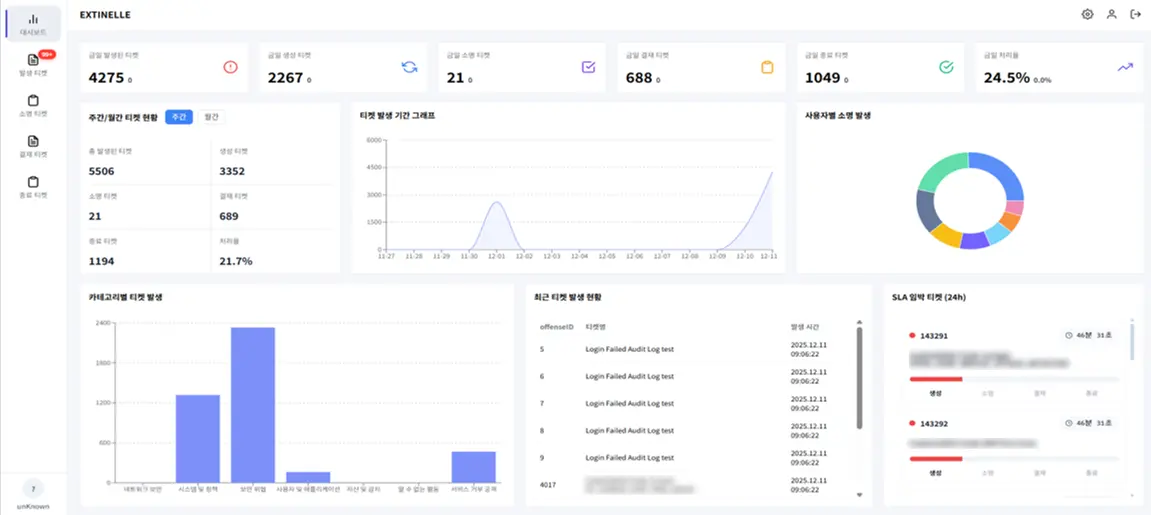The width and height of the screenshot is (1151, 515).
Task: Click the EXTINELLE title link
Action: pos(105,15)
